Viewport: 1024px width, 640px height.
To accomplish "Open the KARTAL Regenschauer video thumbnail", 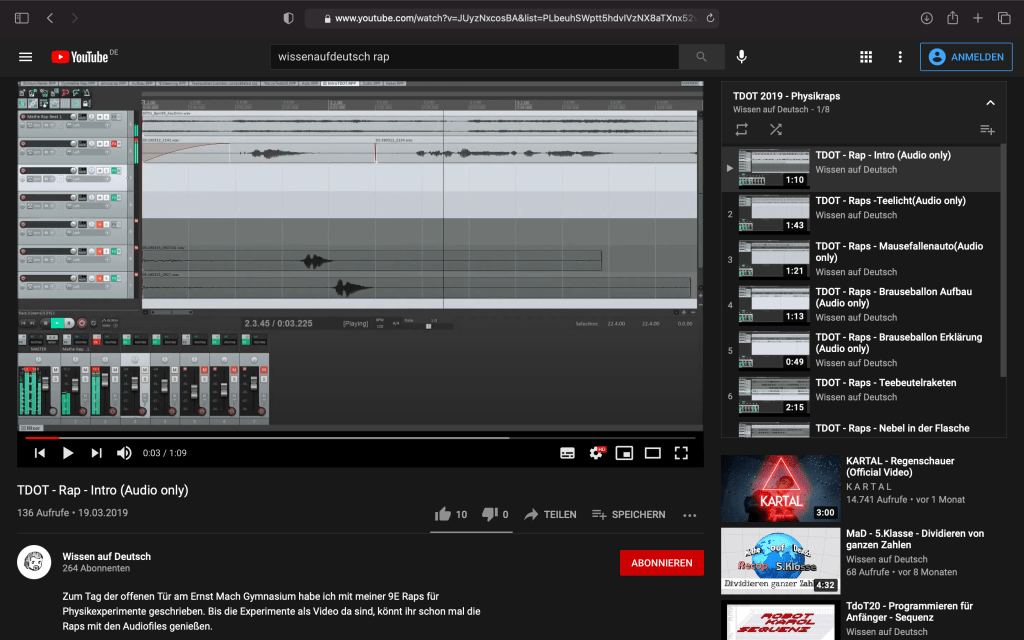I will coord(780,488).
